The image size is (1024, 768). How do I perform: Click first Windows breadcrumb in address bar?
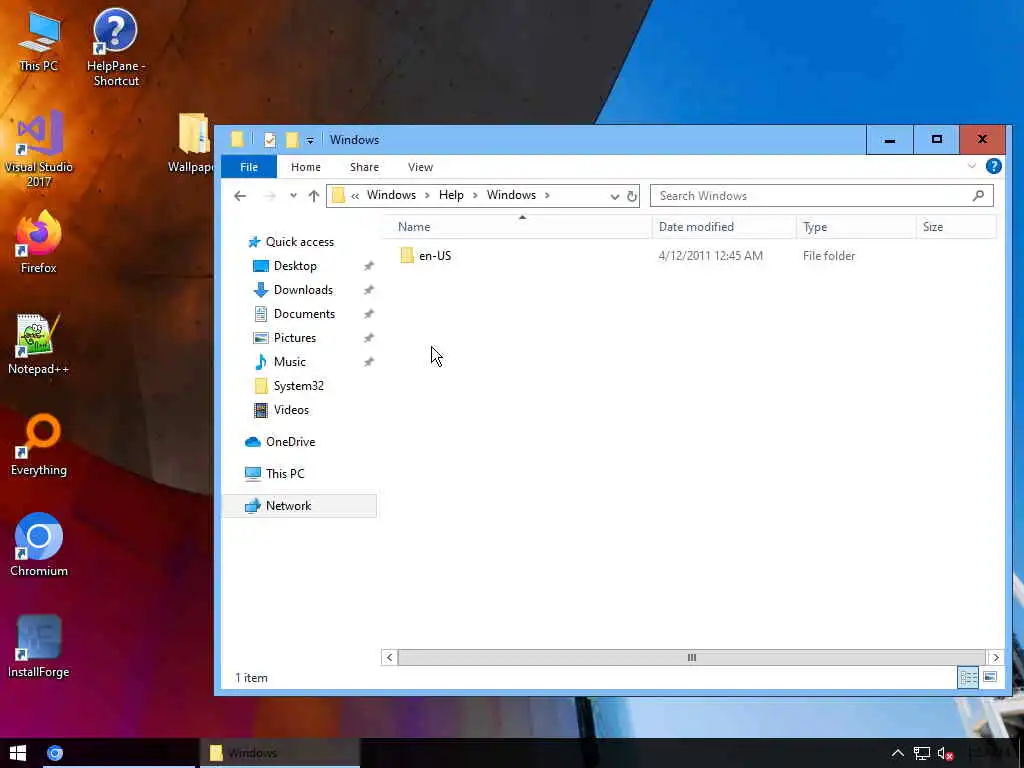pos(391,195)
